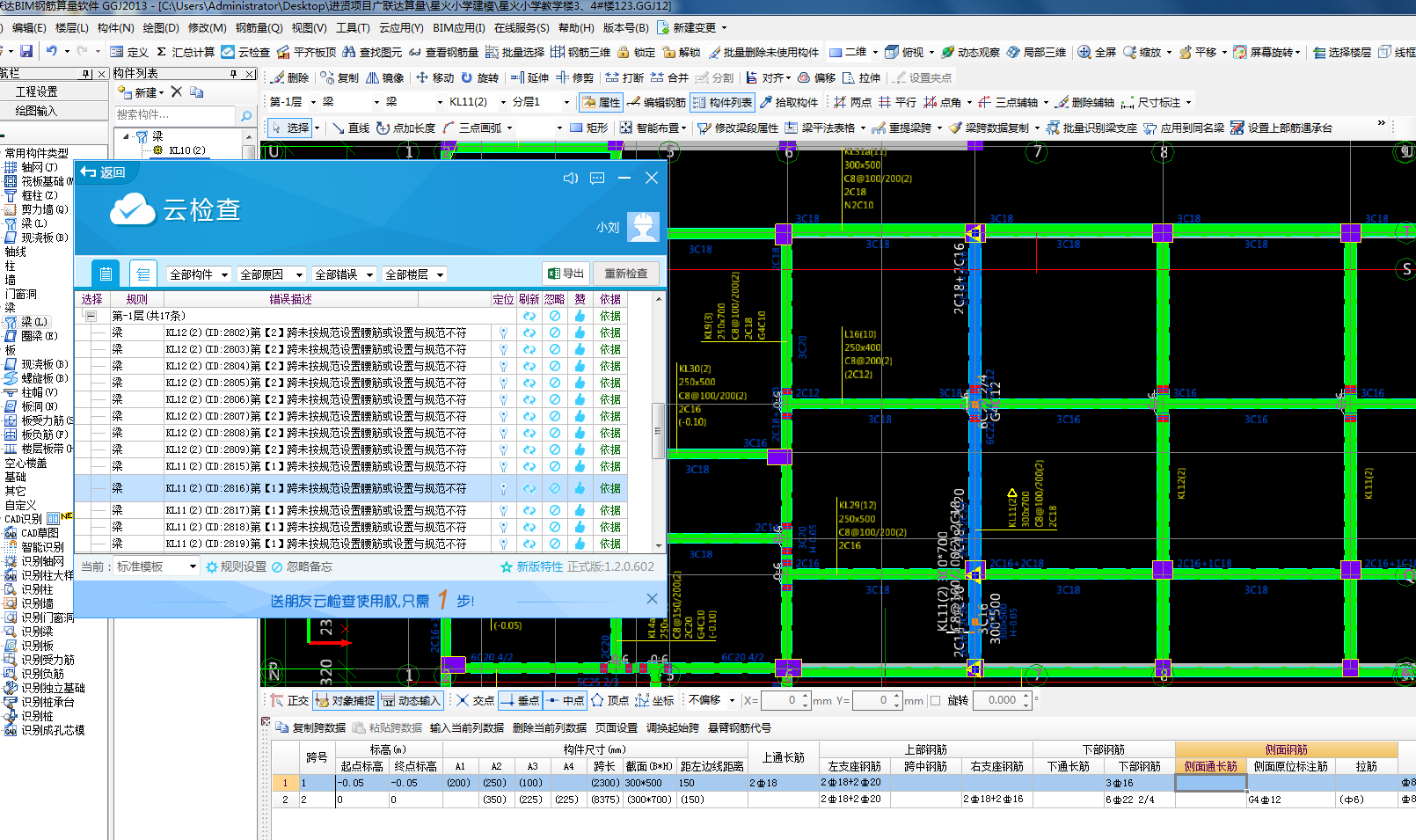
Task: Open the 视图(V) menu
Action: [309, 27]
